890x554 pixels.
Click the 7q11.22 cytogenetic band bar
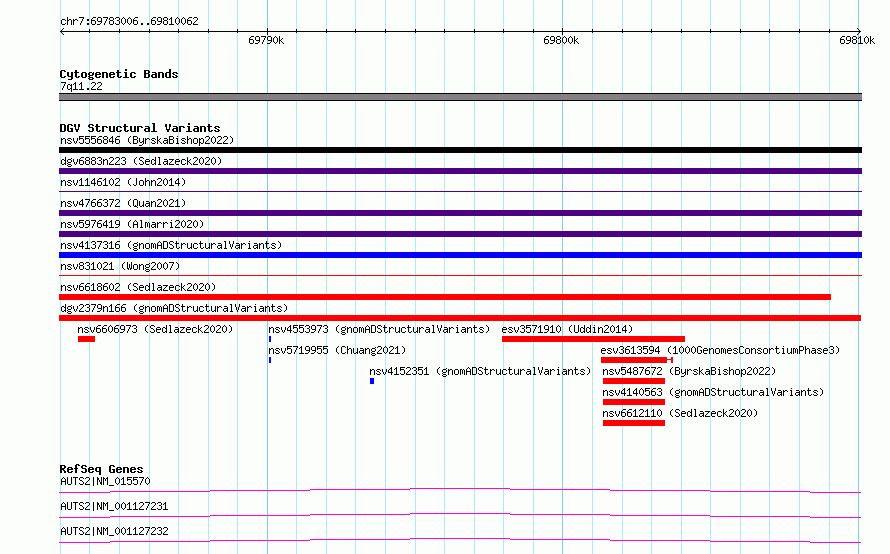pos(460,97)
